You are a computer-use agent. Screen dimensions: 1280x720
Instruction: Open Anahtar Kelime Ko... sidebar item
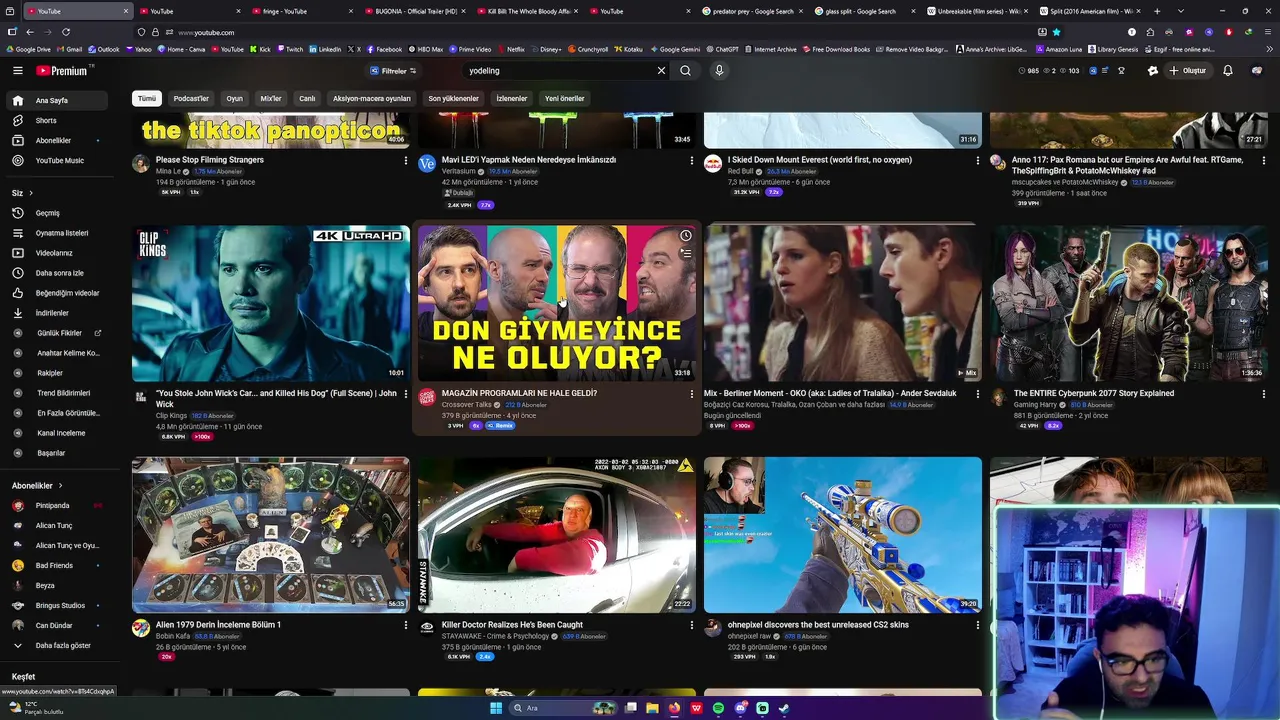(x=58, y=353)
